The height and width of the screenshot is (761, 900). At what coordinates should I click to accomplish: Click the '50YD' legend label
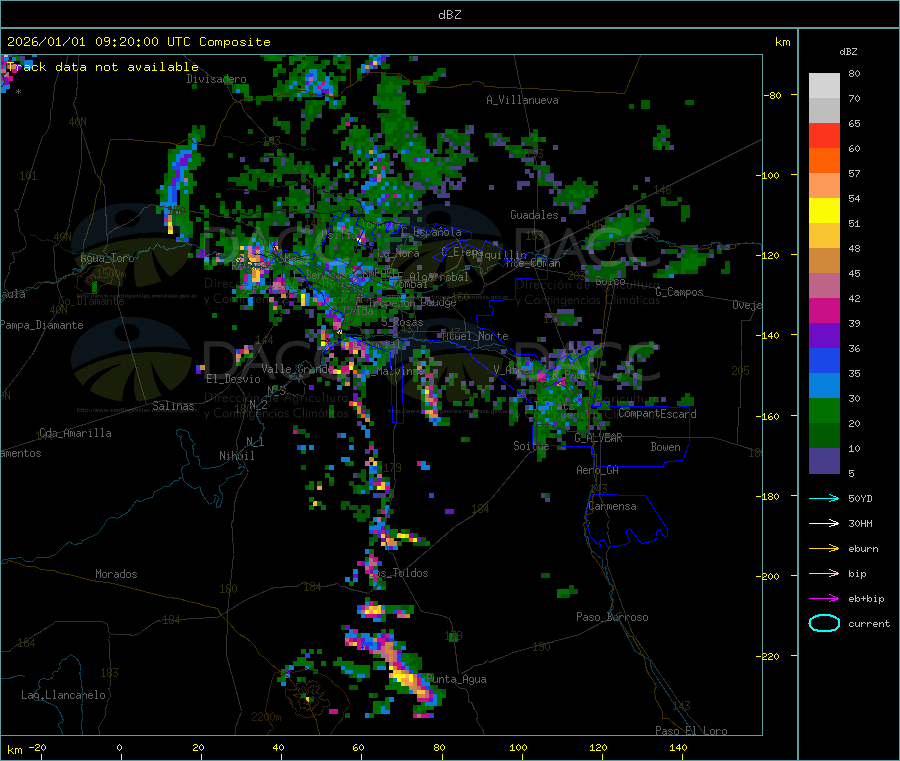pyautogui.click(x=860, y=498)
